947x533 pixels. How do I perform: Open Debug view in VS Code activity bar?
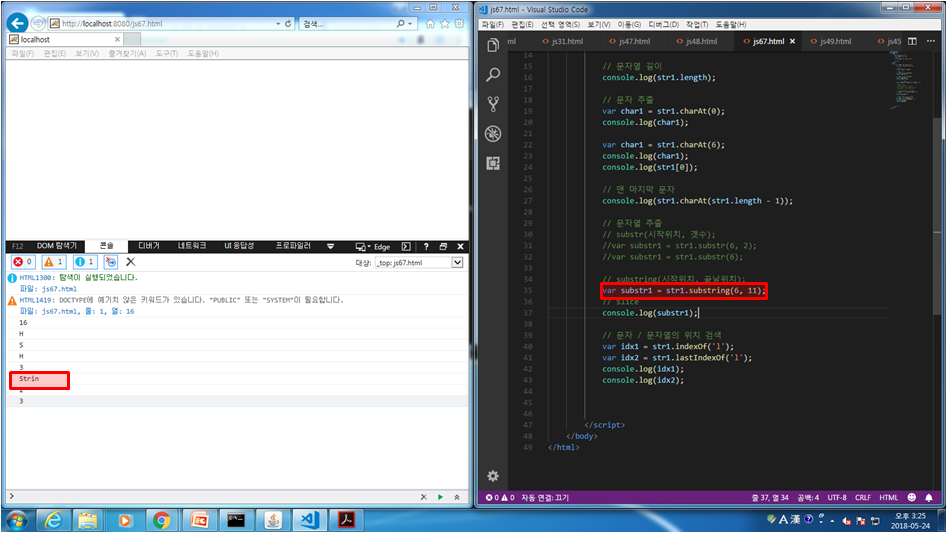click(x=493, y=133)
